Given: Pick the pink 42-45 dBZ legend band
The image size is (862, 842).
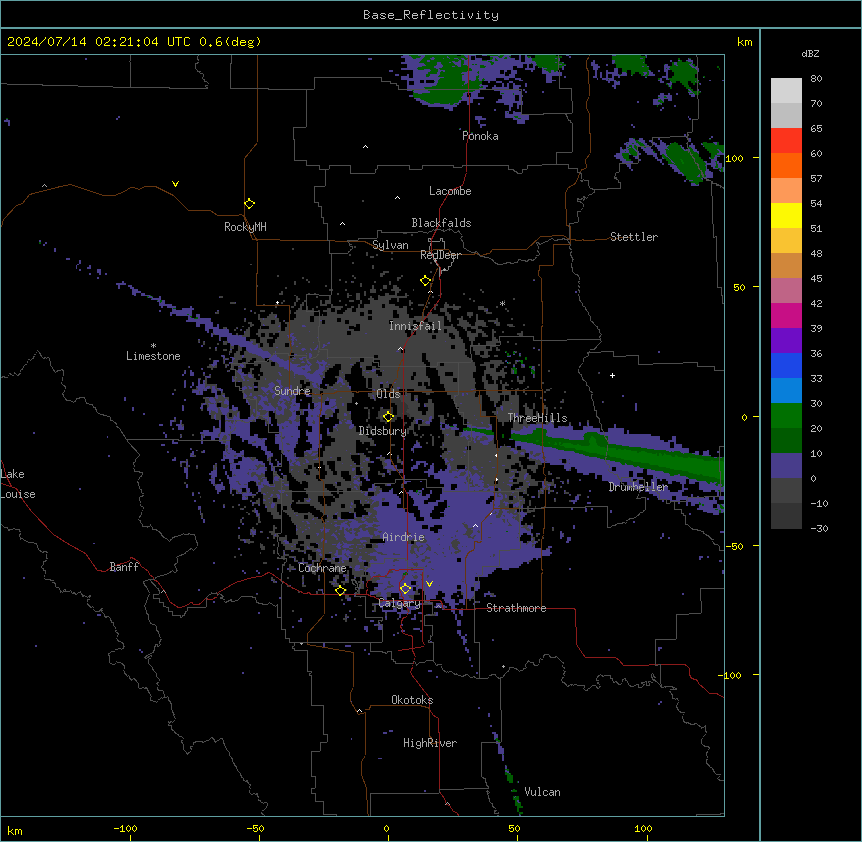Looking at the screenshot, I should tap(786, 291).
